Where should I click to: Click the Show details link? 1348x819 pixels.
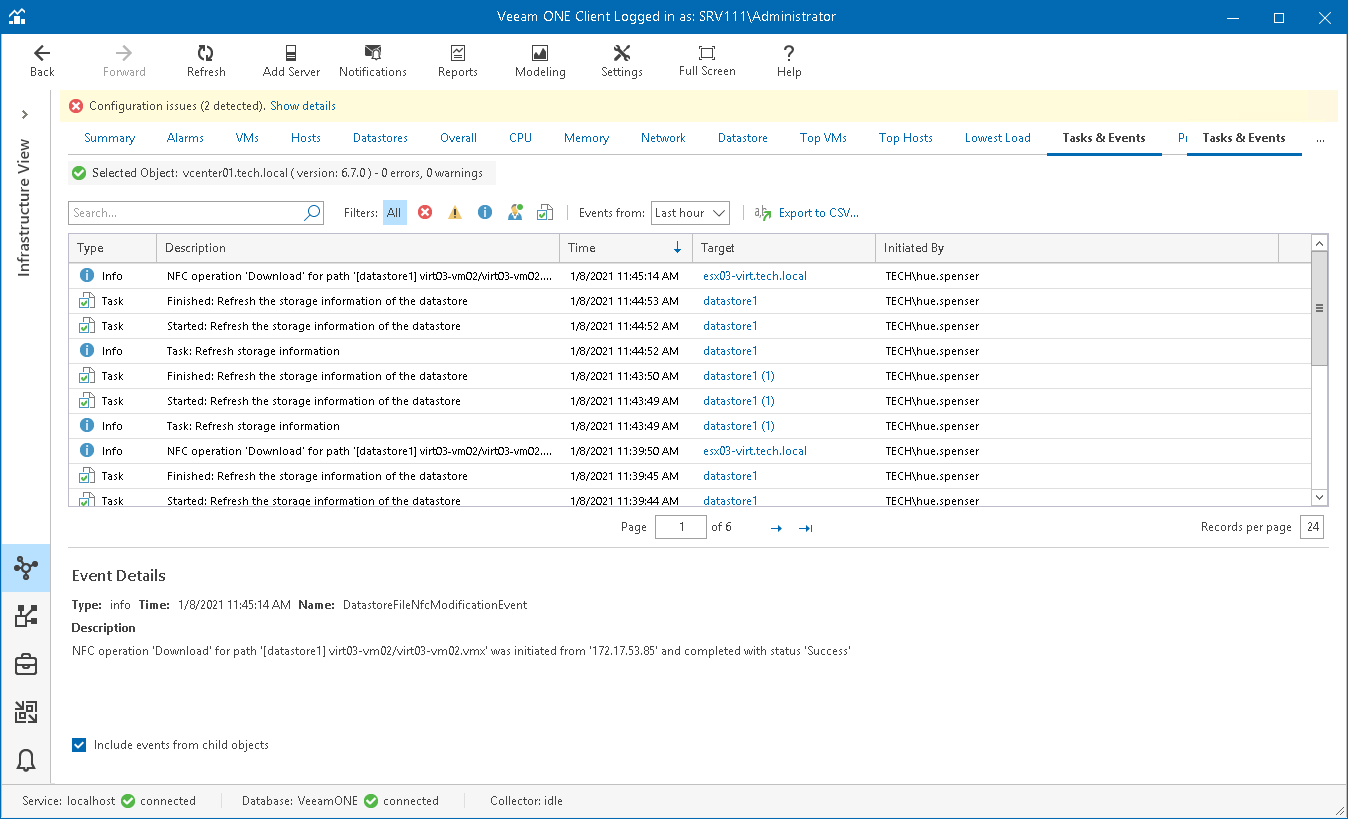tap(303, 106)
